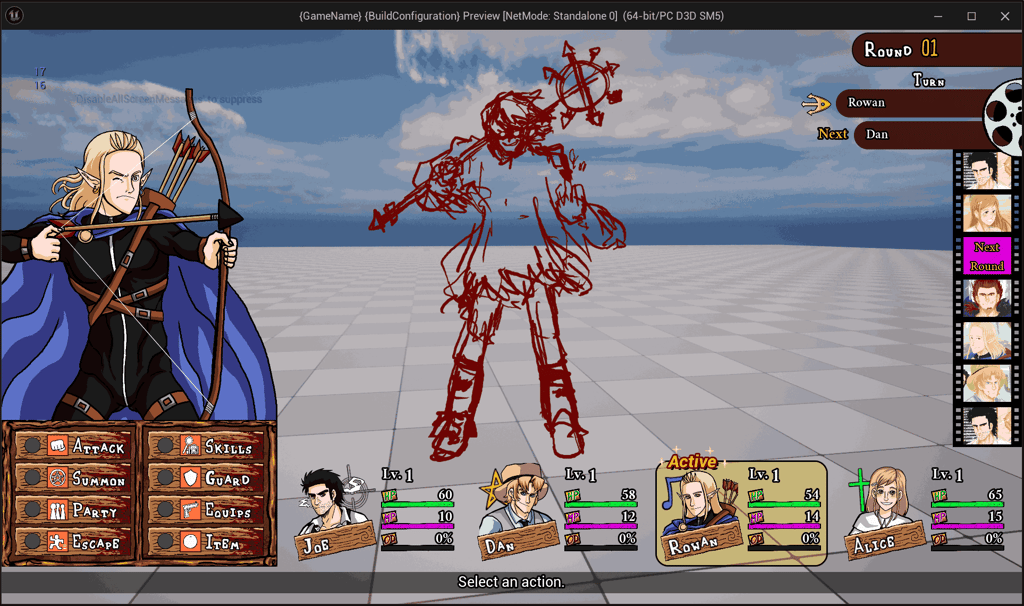1024x606 pixels.
Task: Select the Summon command
Action: point(73,478)
